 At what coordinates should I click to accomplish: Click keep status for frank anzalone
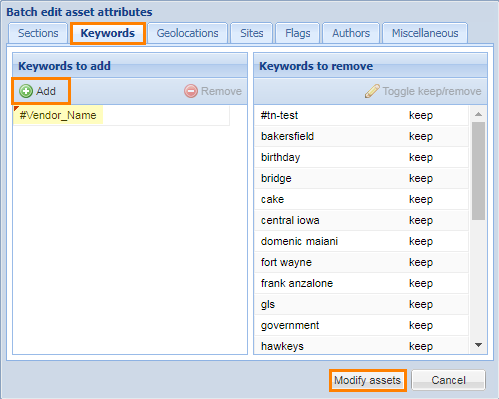click(x=421, y=283)
